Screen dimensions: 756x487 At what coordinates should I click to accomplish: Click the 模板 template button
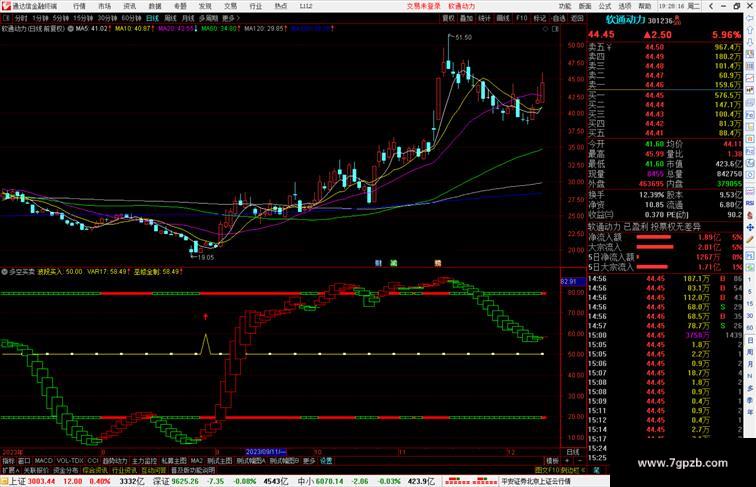(552, 461)
